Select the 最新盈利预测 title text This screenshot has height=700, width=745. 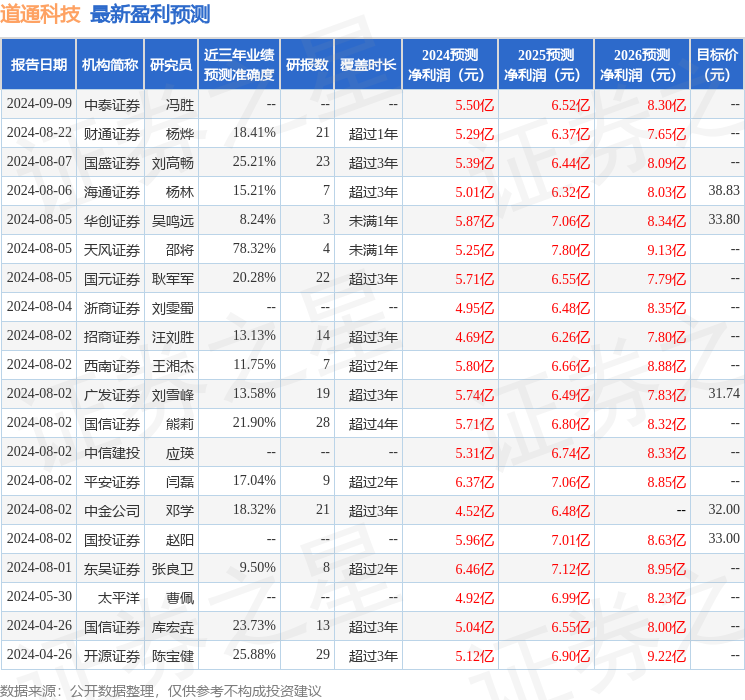point(150,14)
